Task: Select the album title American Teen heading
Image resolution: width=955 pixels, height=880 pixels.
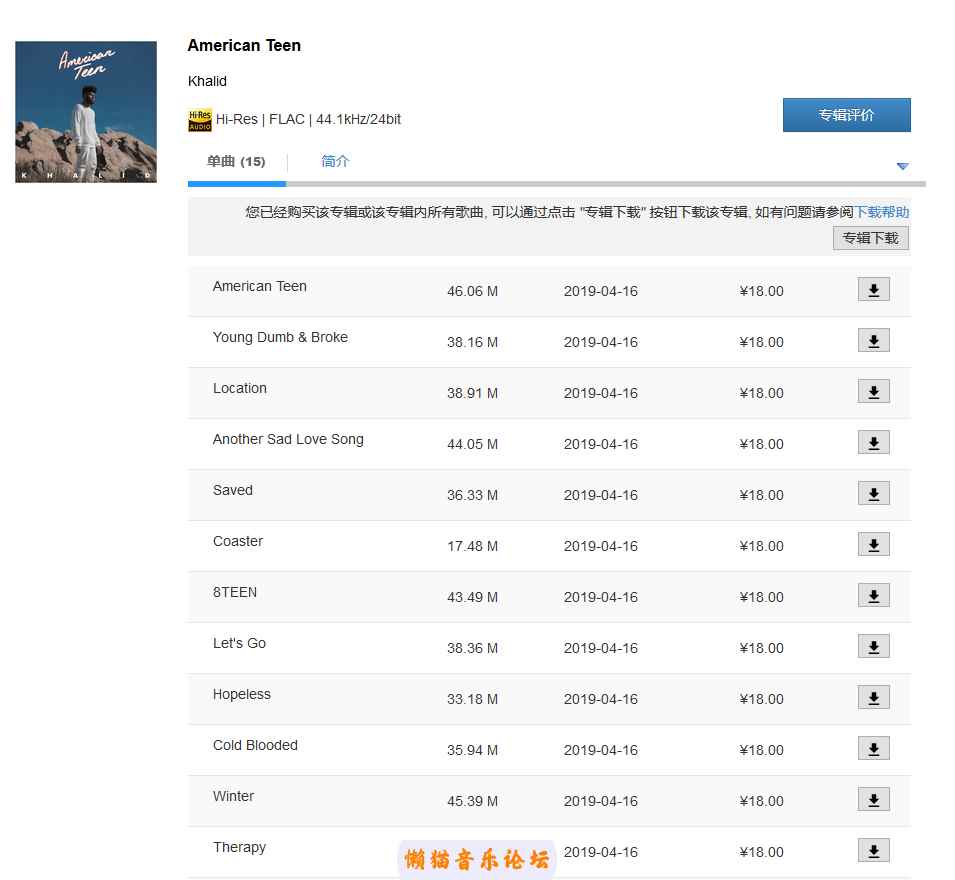Action: (244, 46)
